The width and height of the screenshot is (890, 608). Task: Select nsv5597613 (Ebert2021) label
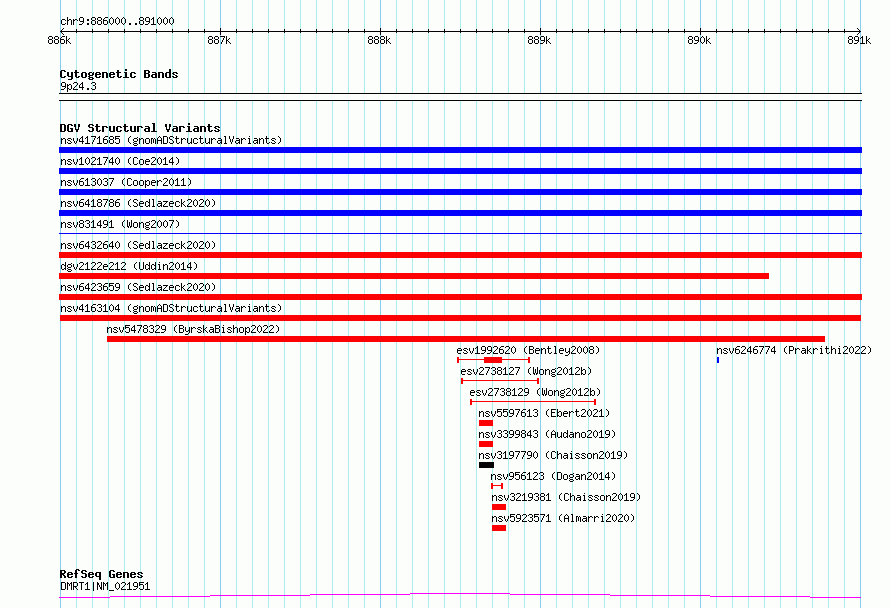pos(544,413)
